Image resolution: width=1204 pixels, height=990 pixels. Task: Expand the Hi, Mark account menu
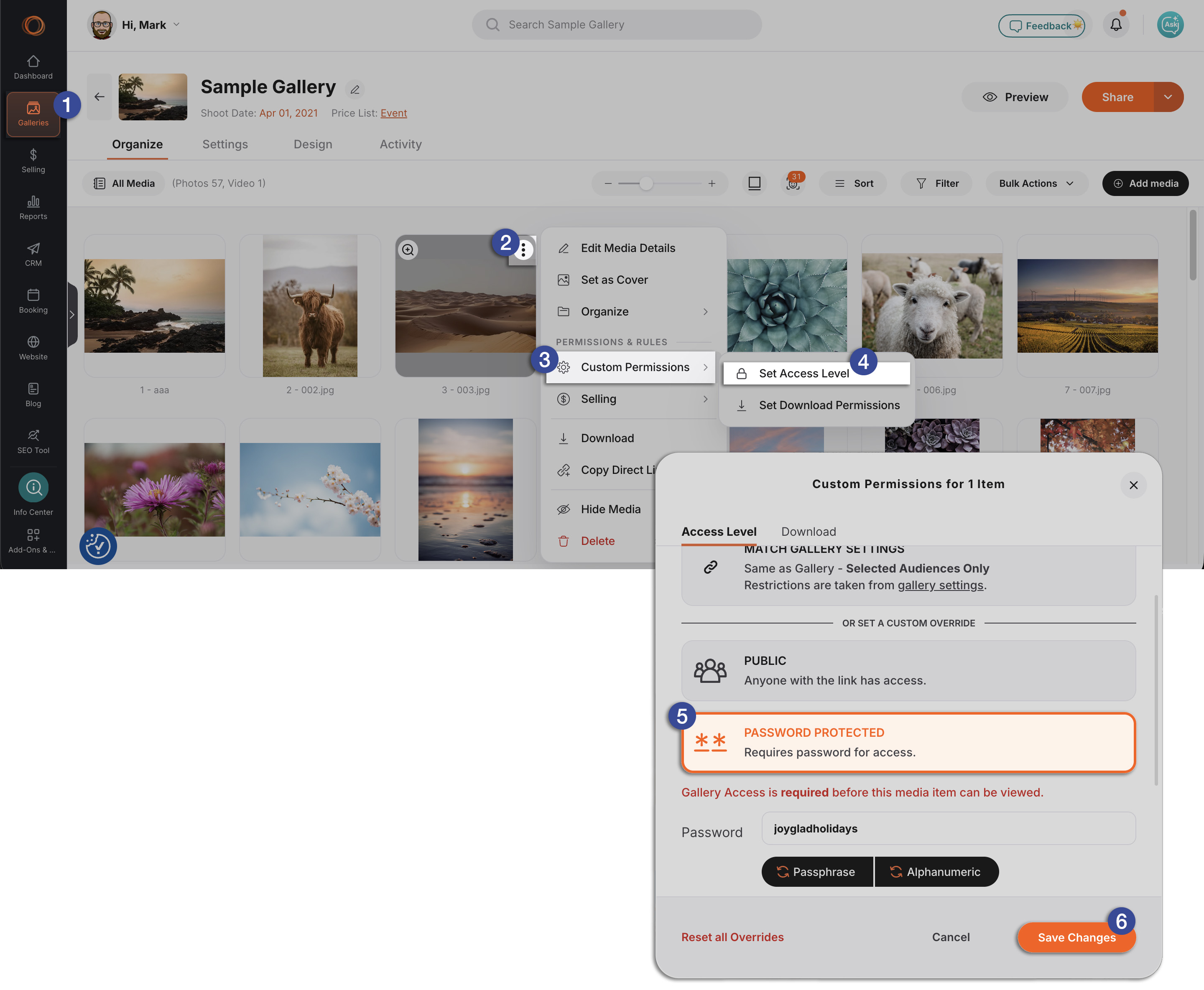(134, 25)
